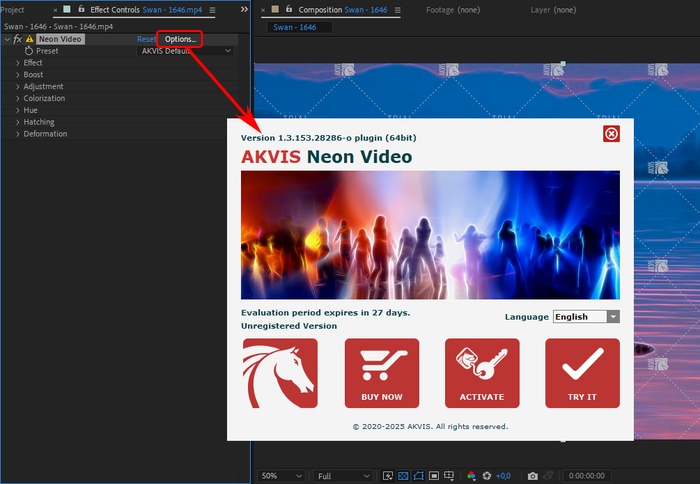This screenshot has height=484, width=700.
Task: Toggle Fast Previews icon
Action: (388, 476)
